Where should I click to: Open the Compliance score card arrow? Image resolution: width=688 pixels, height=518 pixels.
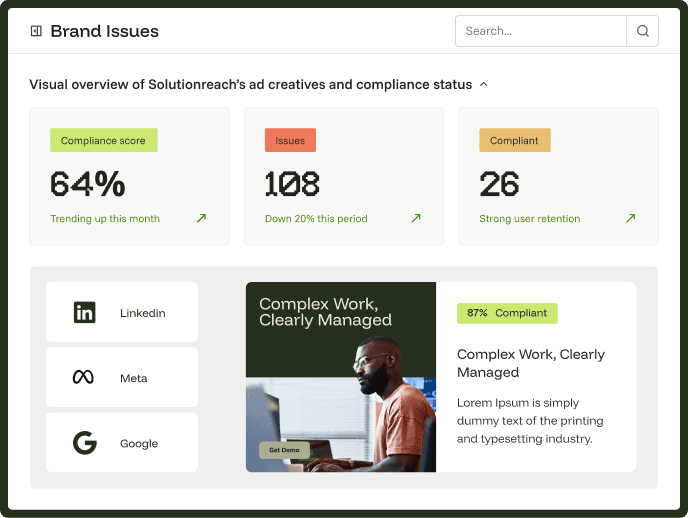point(201,218)
